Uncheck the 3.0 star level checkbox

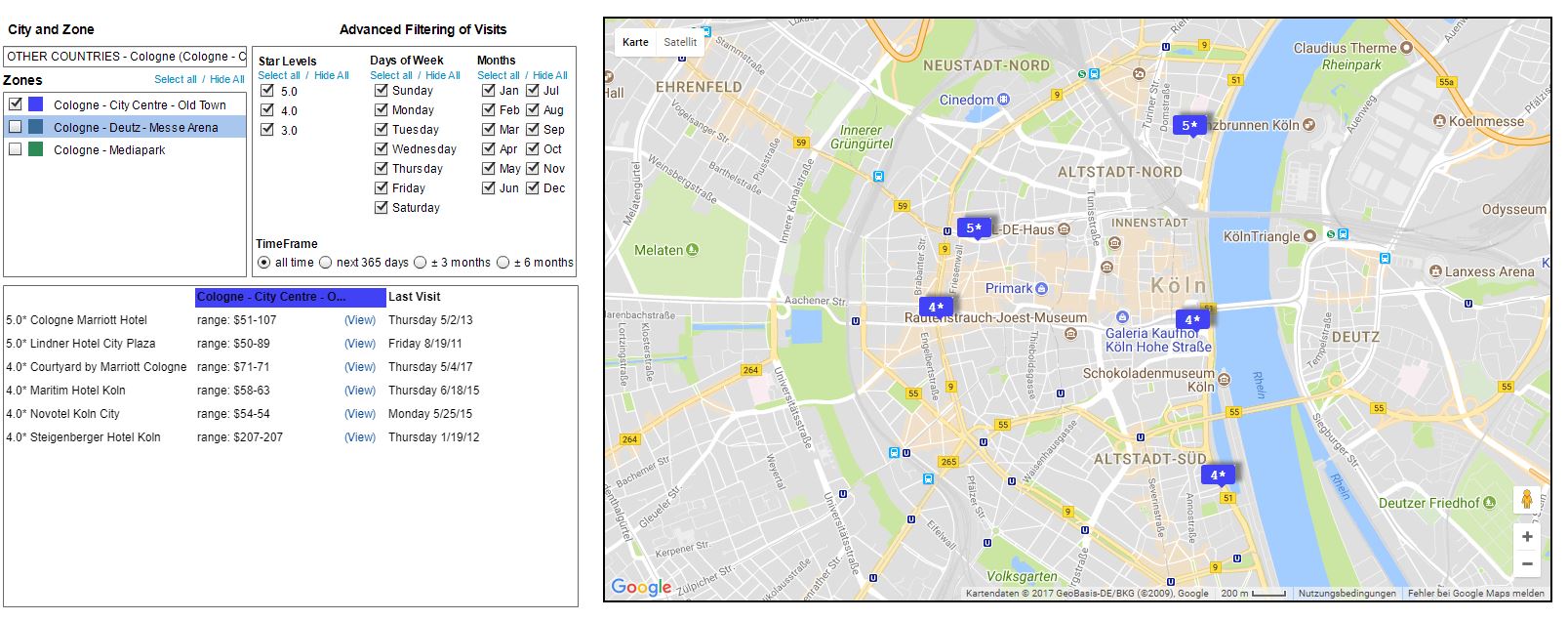(x=267, y=130)
